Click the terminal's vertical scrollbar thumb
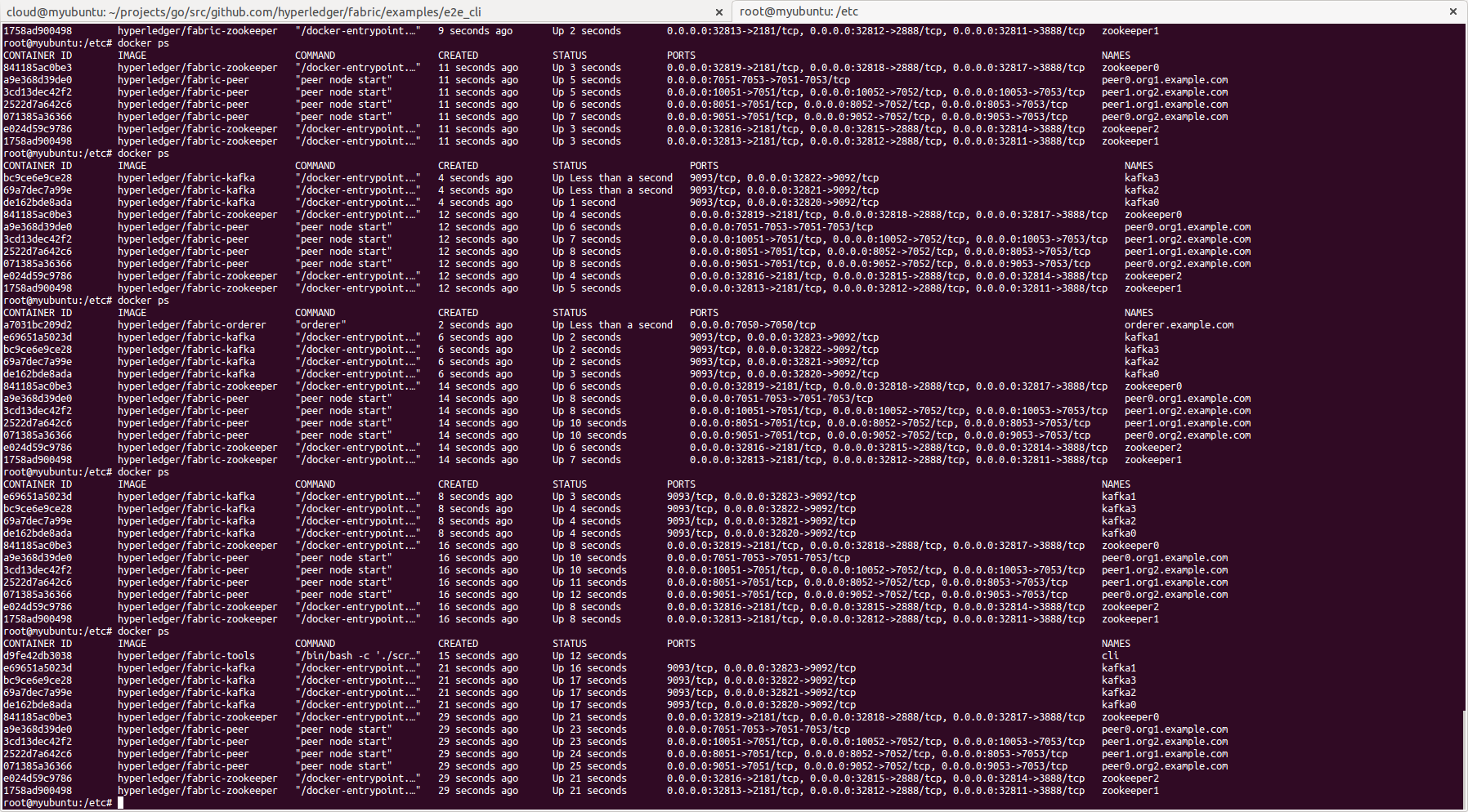The width and height of the screenshot is (1468, 812). tap(1465, 759)
